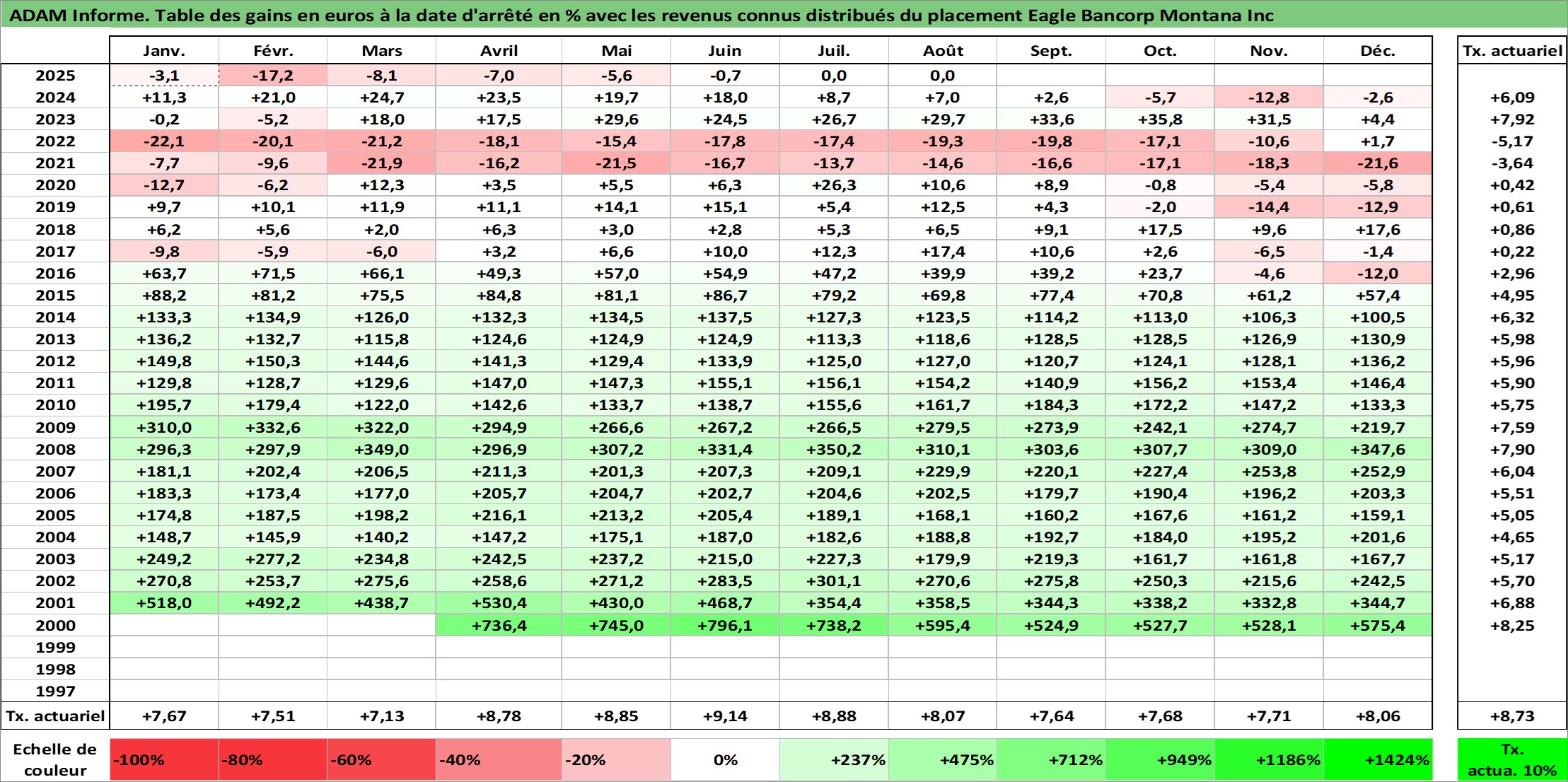This screenshot has width=1568, height=782.
Task: Click the +949% color scale swatch
Action: (x=1160, y=760)
